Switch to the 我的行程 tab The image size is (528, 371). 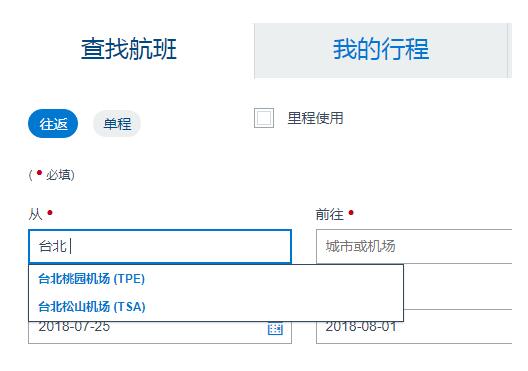(381, 50)
